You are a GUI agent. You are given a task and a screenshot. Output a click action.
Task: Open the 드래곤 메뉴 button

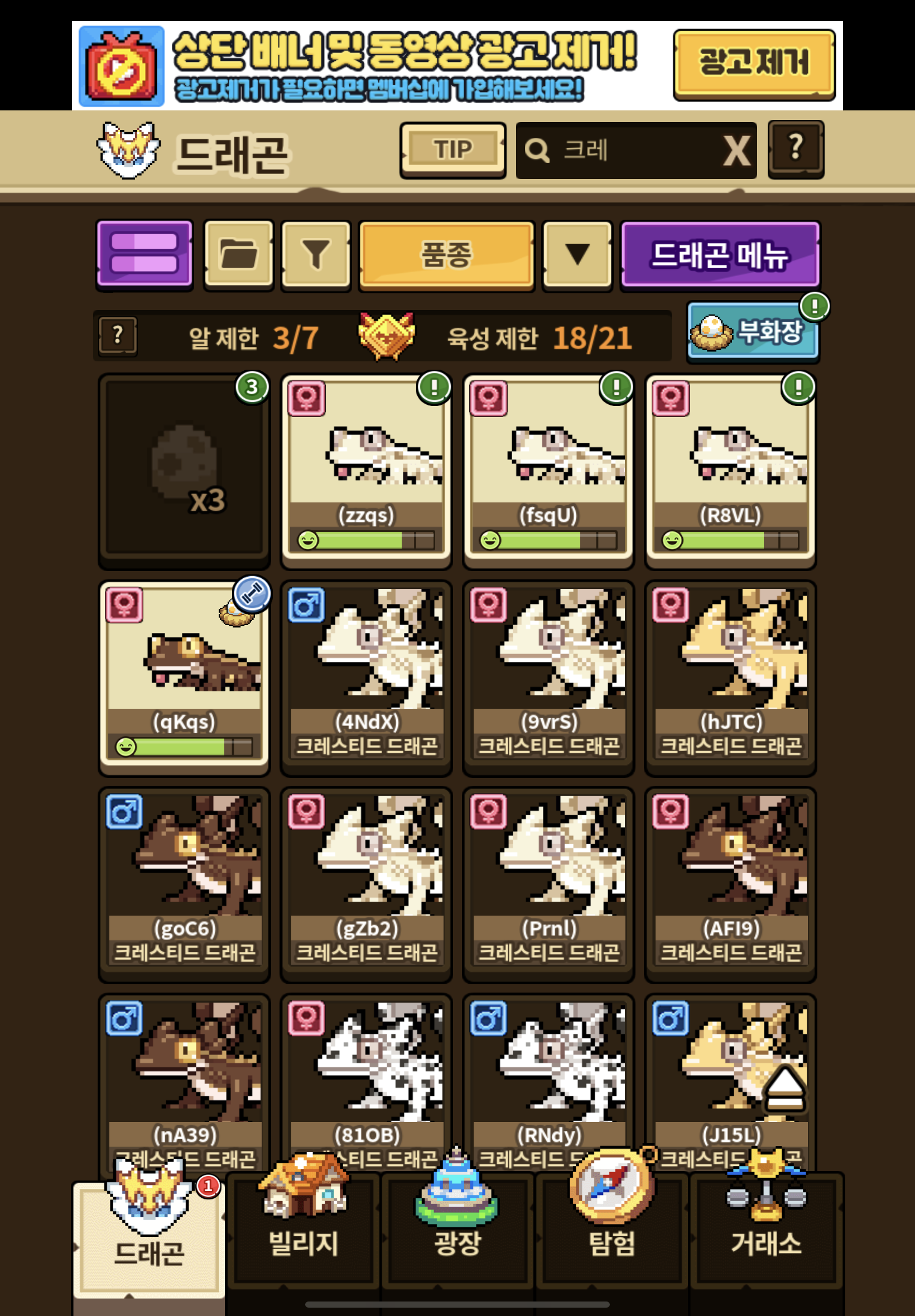[x=720, y=255]
